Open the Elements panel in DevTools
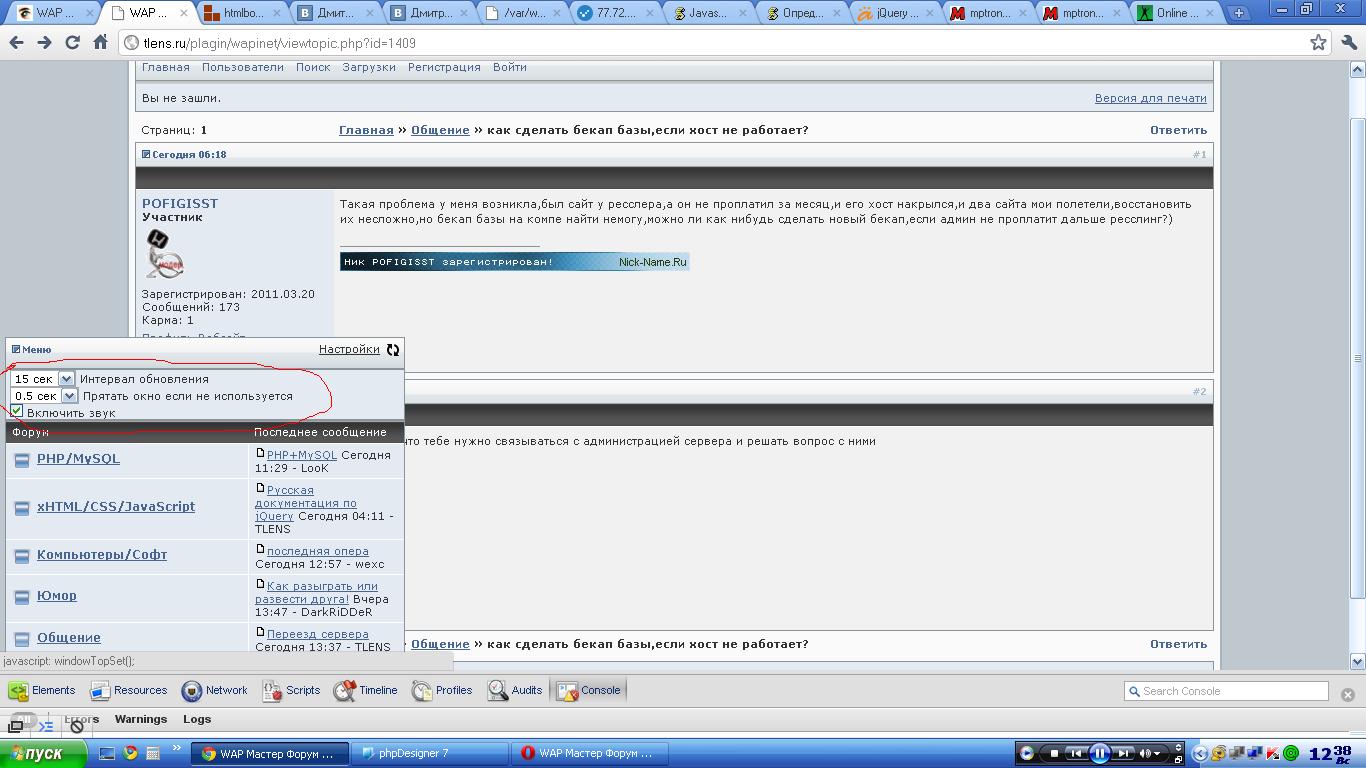This screenshot has width=1366, height=768. 42,690
